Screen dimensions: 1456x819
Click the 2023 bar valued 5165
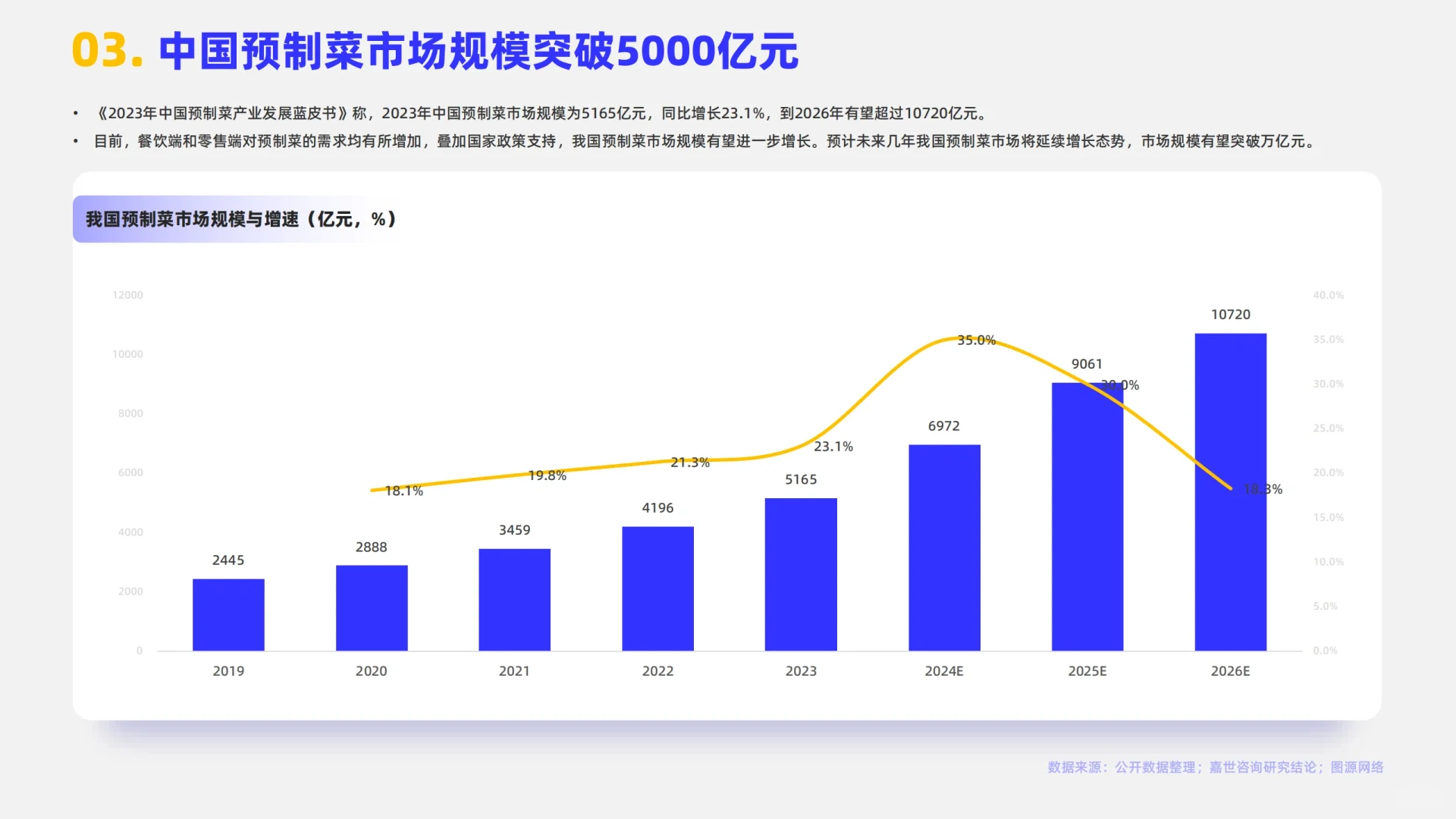801,574
